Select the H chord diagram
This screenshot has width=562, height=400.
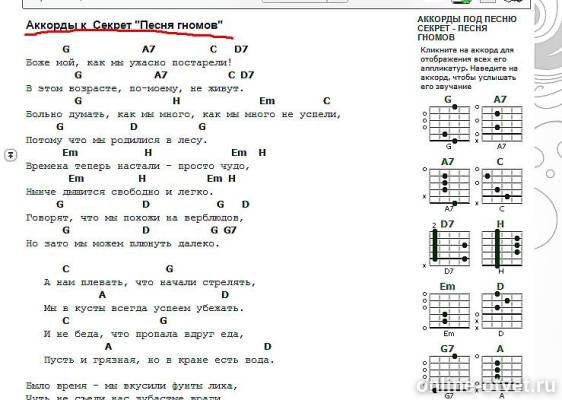click(x=500, y=247)
